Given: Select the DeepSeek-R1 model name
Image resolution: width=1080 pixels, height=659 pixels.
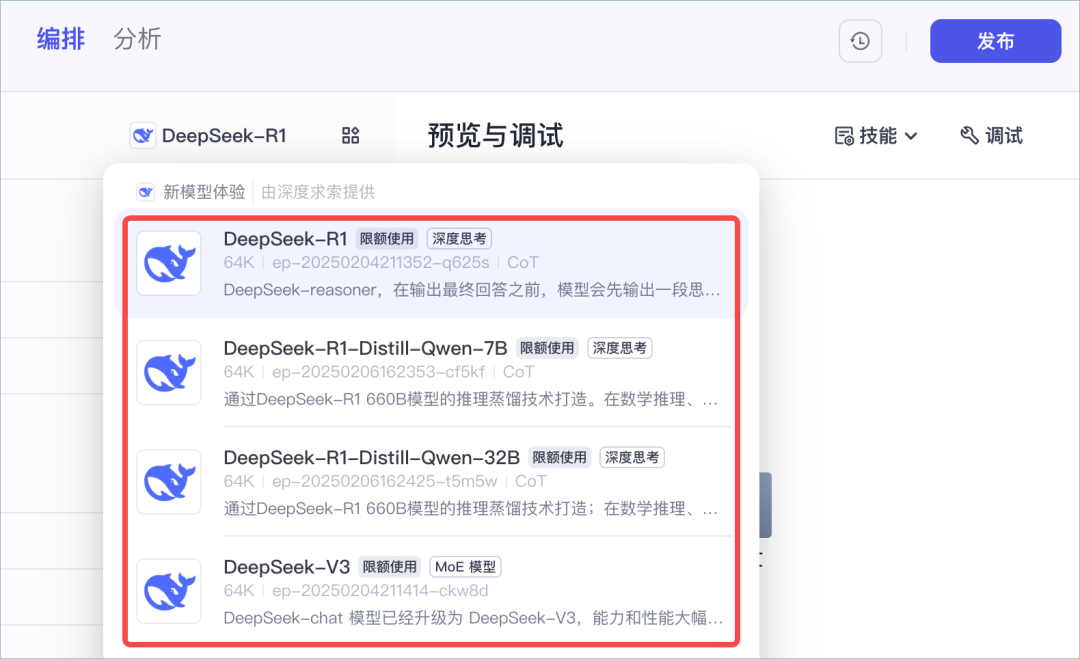Looking at the screenshot, I should [x=285, y=239].
